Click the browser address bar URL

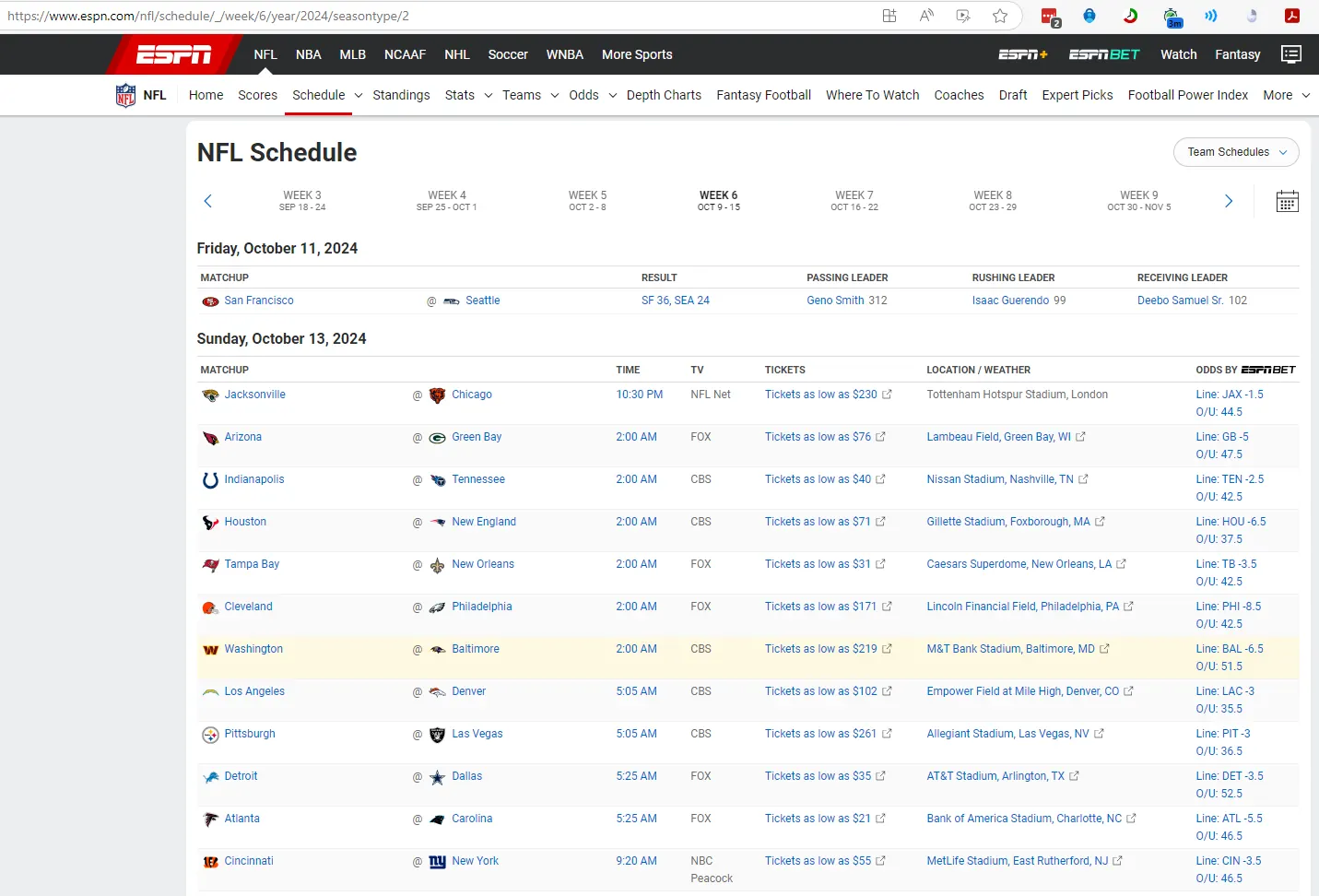click(208, 16)
